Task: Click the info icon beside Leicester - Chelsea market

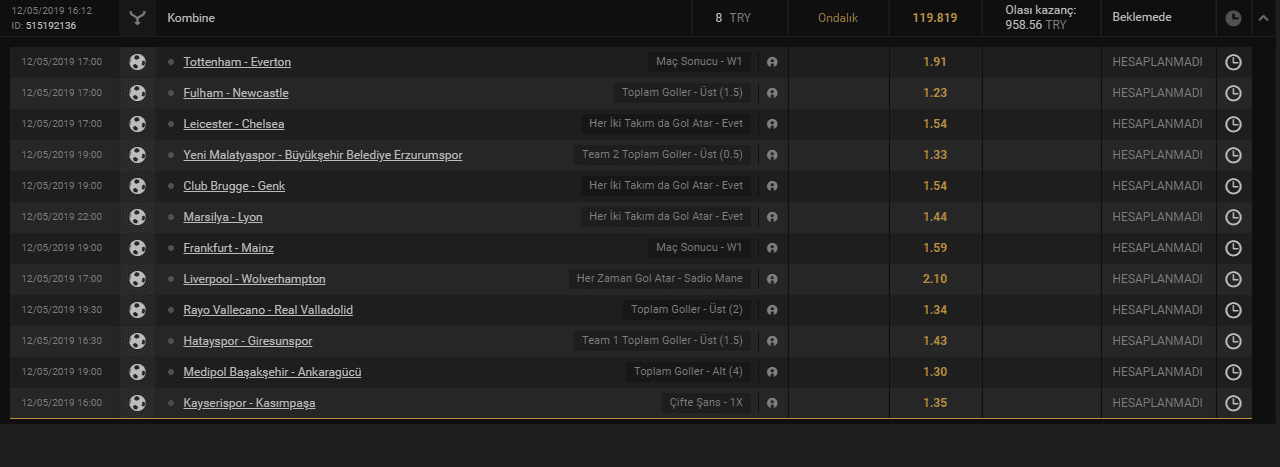Action: (772, 124)
